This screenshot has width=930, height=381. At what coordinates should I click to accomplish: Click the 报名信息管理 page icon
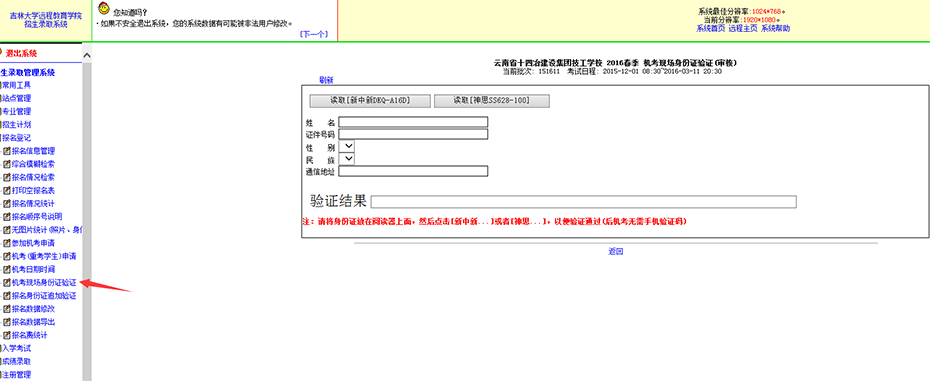(7, 151)
